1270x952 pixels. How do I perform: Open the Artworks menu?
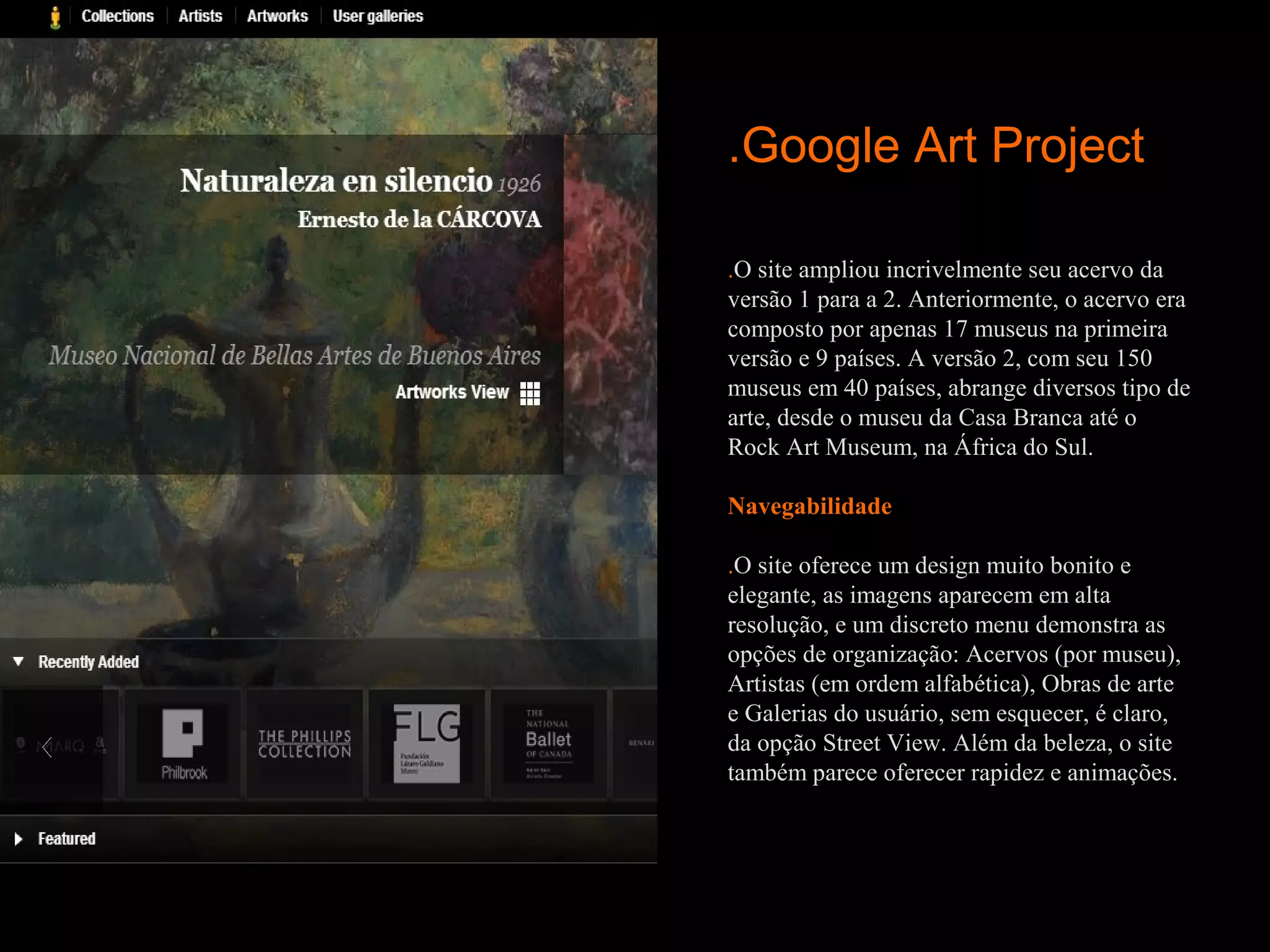(277, 16)
